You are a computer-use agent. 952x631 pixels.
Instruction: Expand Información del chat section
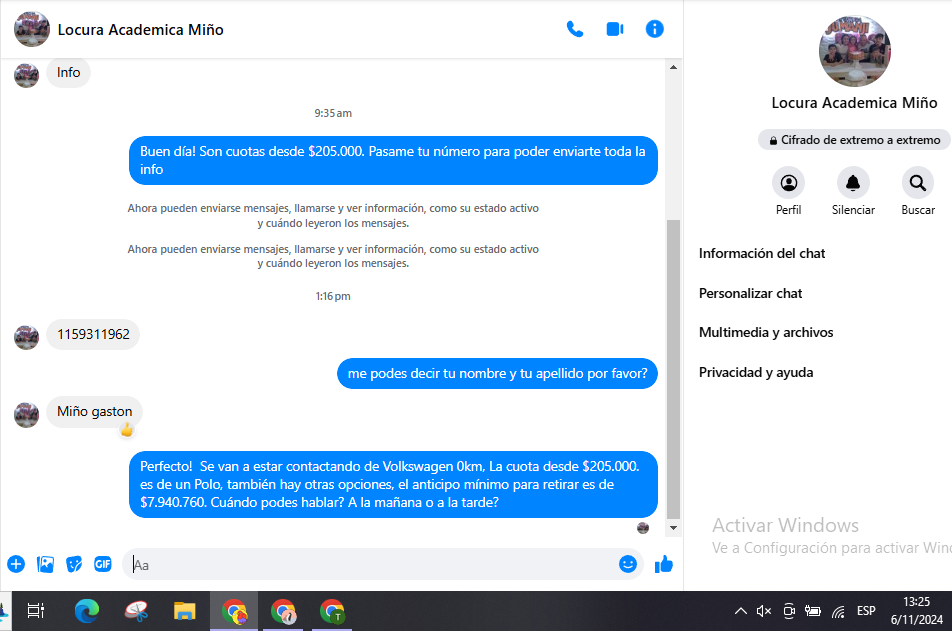[x=762, y=254]
